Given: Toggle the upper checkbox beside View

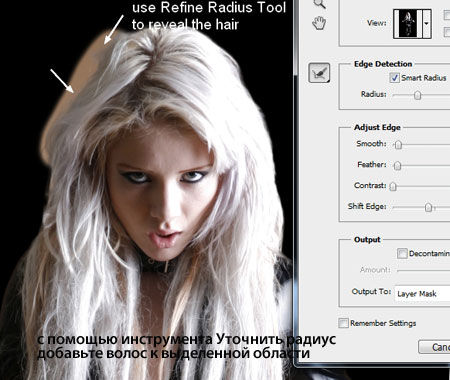Looking at the screenshot, I should (x=447, y=15).
